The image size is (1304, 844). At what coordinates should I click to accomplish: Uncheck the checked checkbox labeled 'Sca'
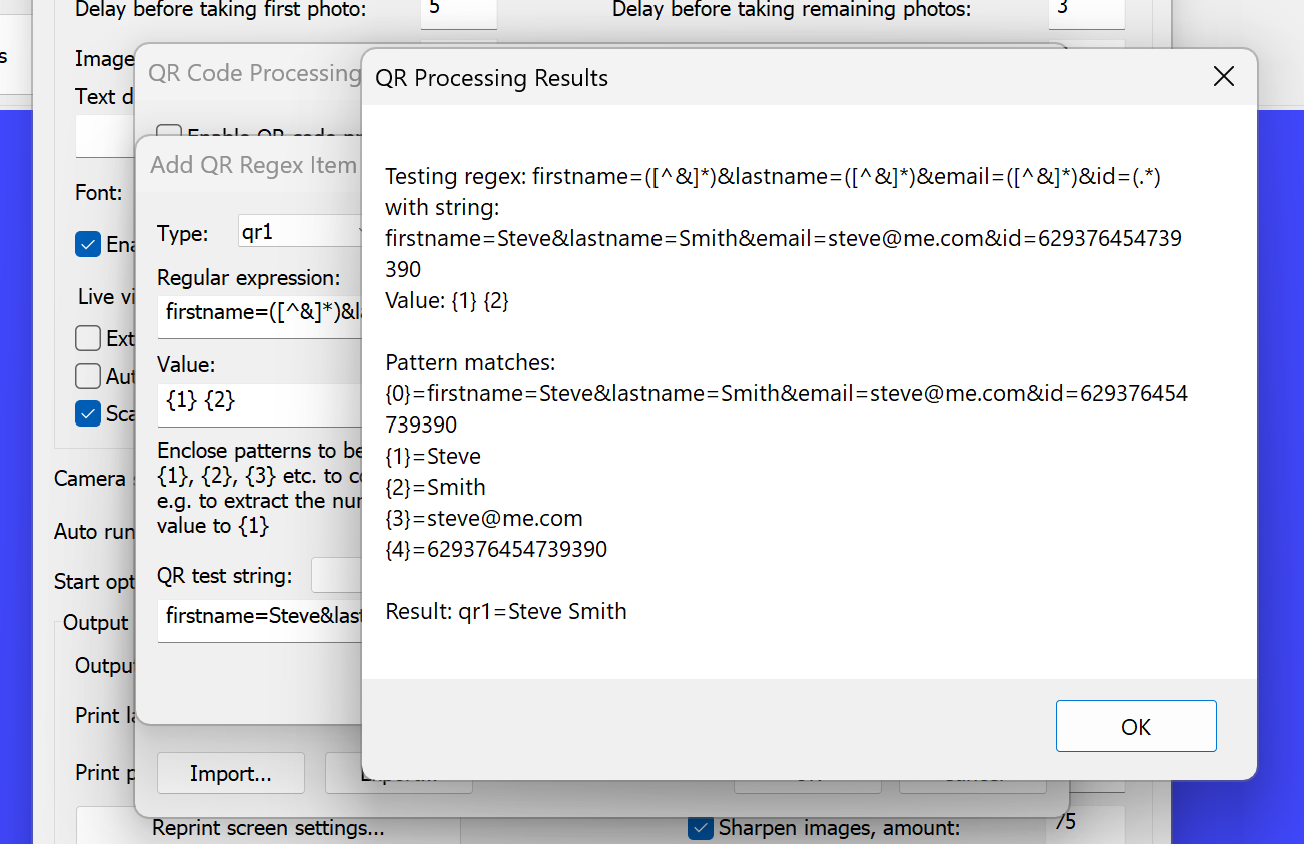pyautogui.click(x=88, y=413)
